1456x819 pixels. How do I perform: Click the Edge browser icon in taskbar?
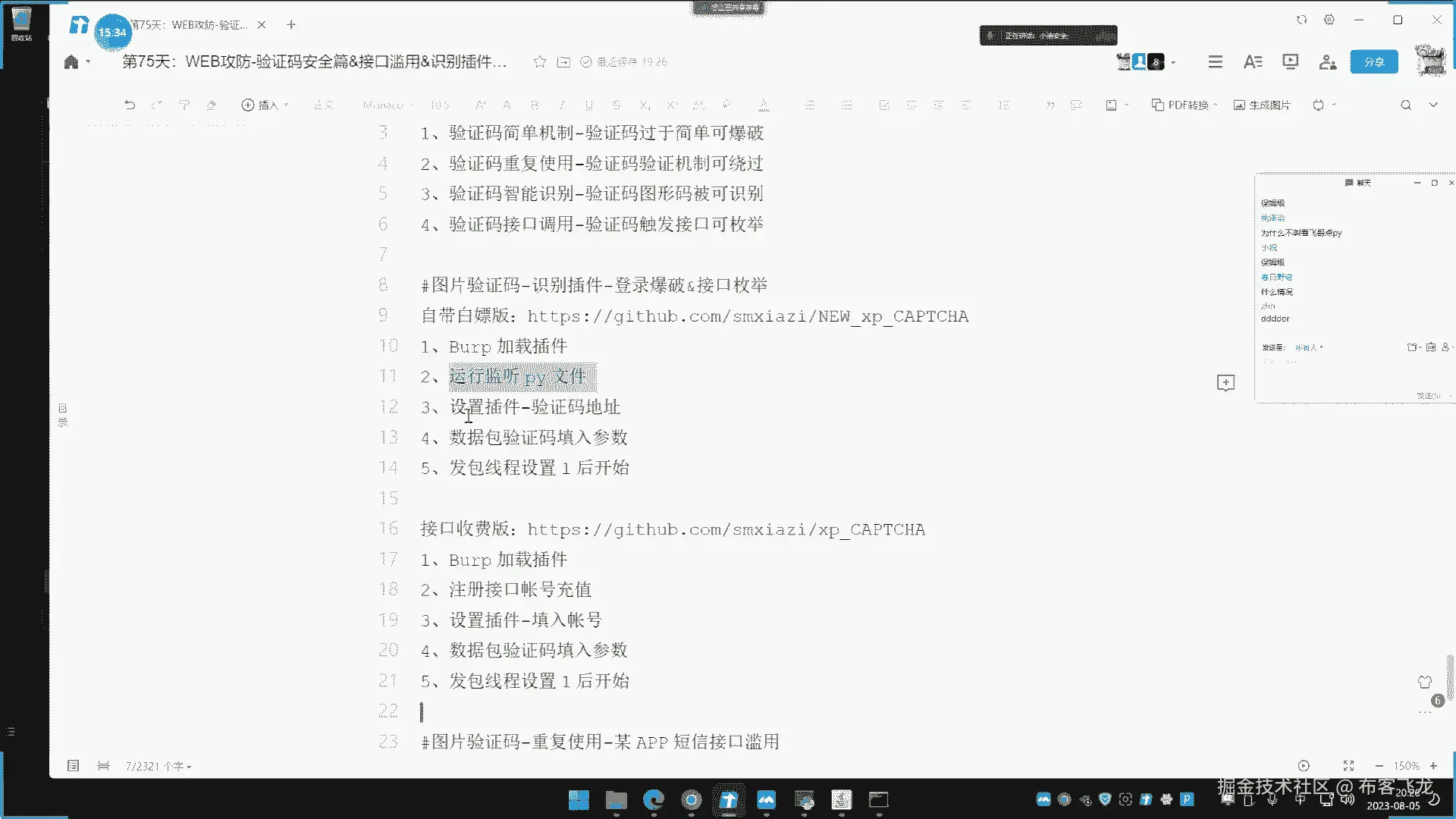[653, 799]
